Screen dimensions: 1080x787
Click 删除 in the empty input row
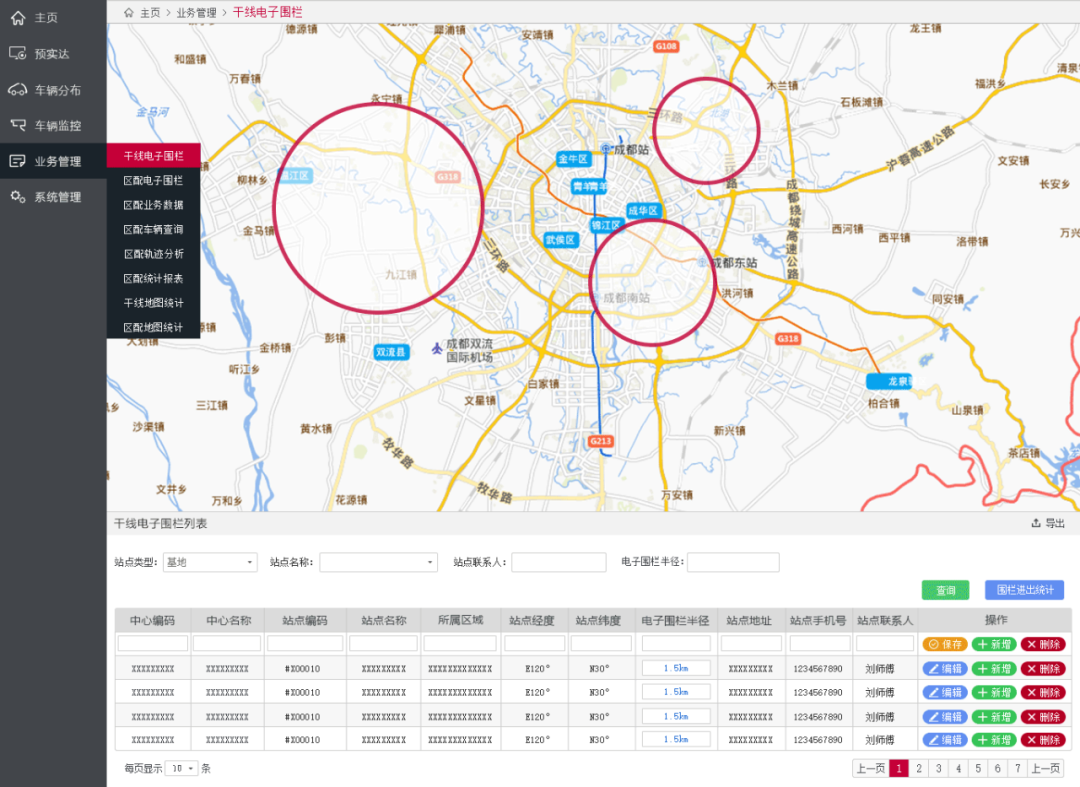point(1043,644)
